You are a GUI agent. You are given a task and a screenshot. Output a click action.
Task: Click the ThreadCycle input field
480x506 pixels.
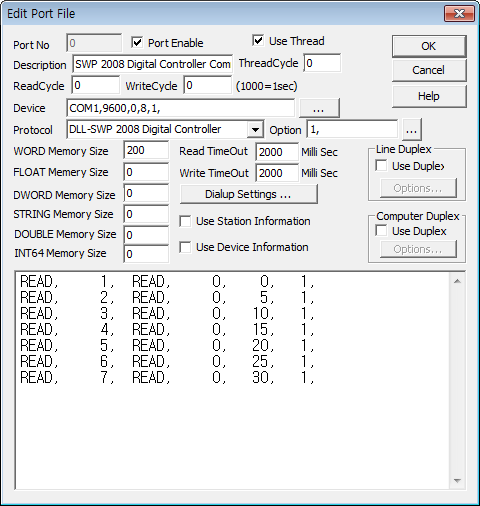pos(322,63)
